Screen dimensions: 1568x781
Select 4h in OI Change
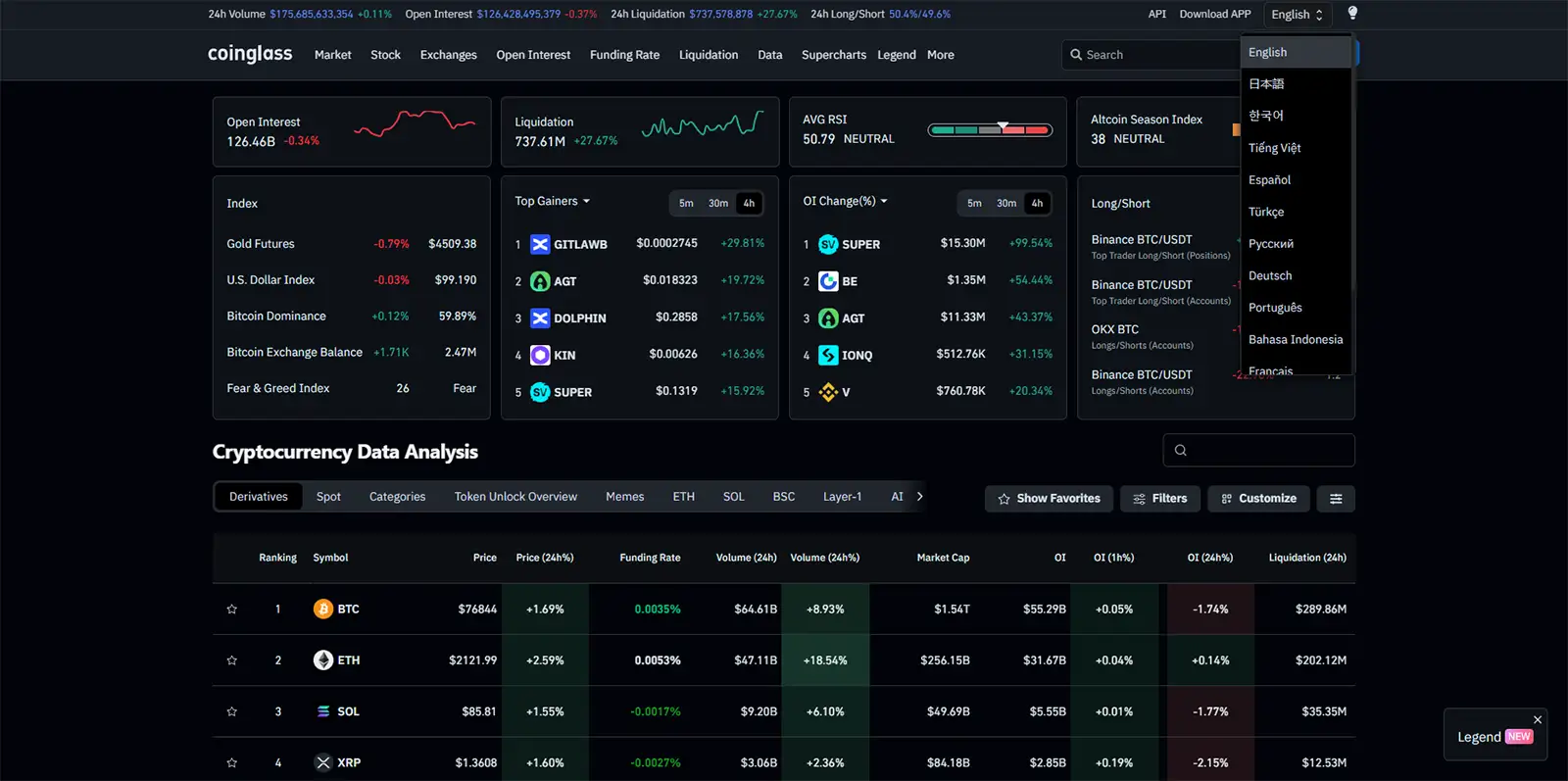(1037, 204)
